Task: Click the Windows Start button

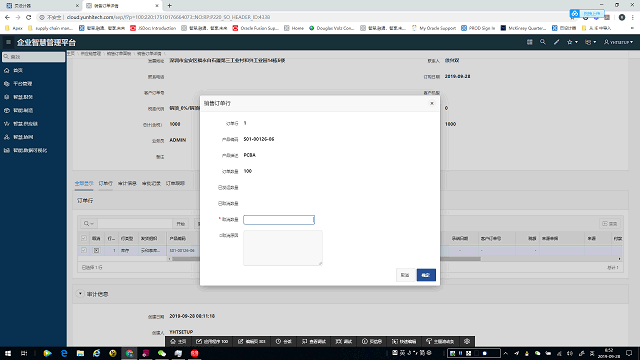Action: click(x=7, y=353)
